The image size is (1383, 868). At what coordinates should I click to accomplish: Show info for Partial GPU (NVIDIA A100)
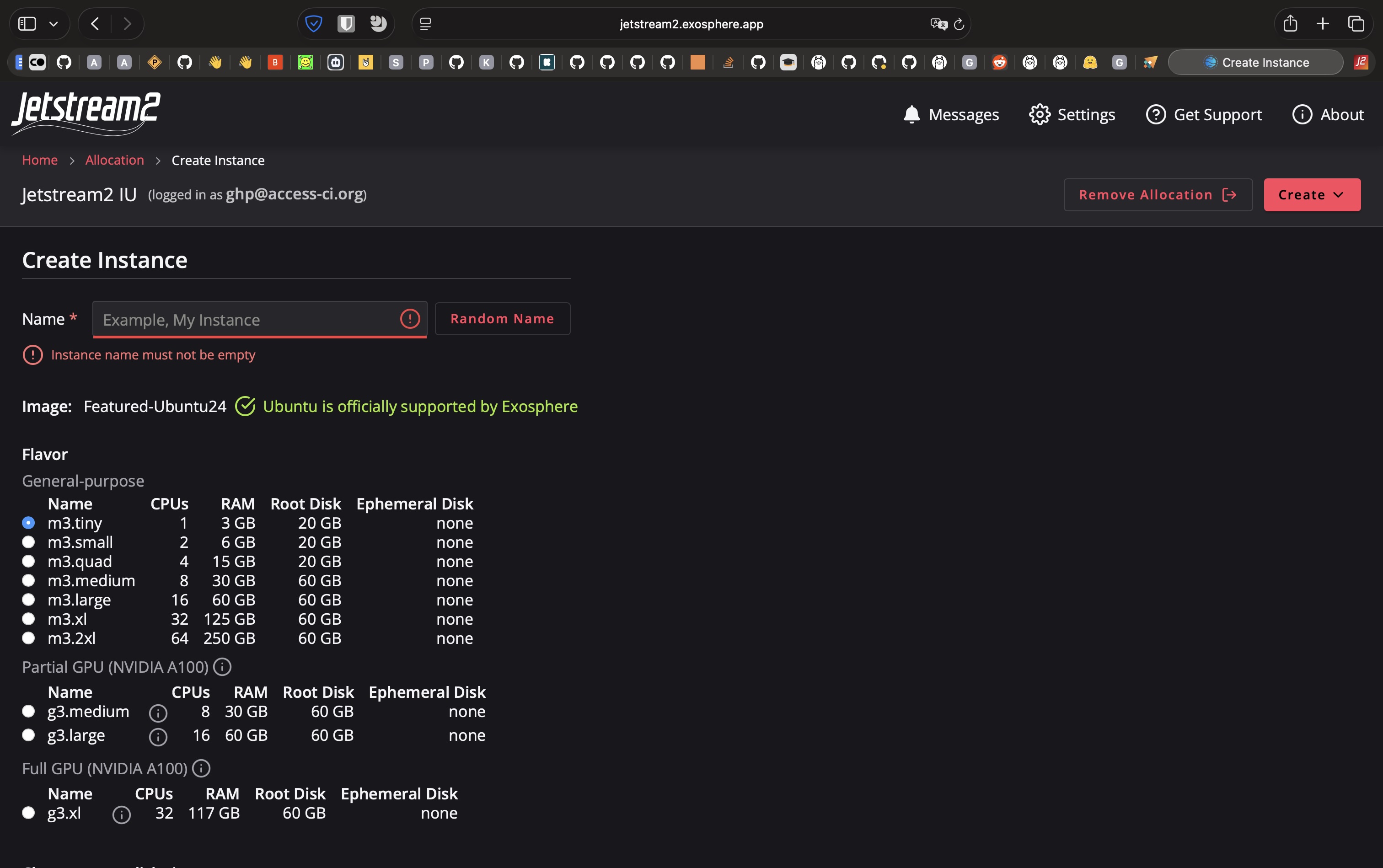(222, 667)
